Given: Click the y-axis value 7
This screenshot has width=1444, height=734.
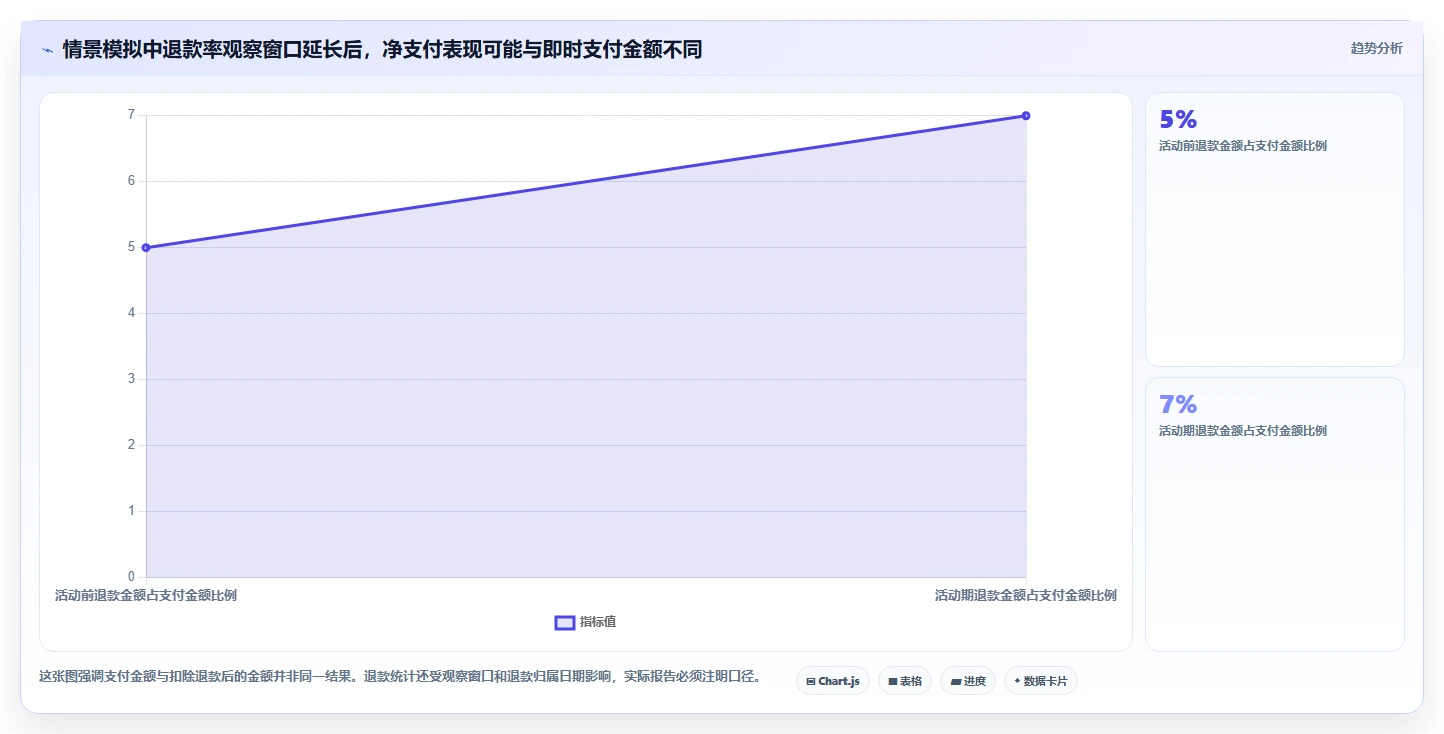Looking at the screenshot, I should (x=131, y=115).
